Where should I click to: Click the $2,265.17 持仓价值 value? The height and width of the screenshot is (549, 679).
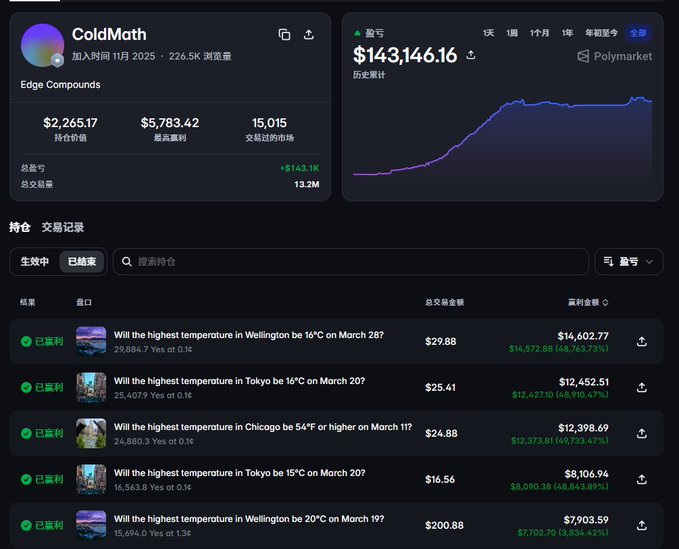click(x=70, y=123)
